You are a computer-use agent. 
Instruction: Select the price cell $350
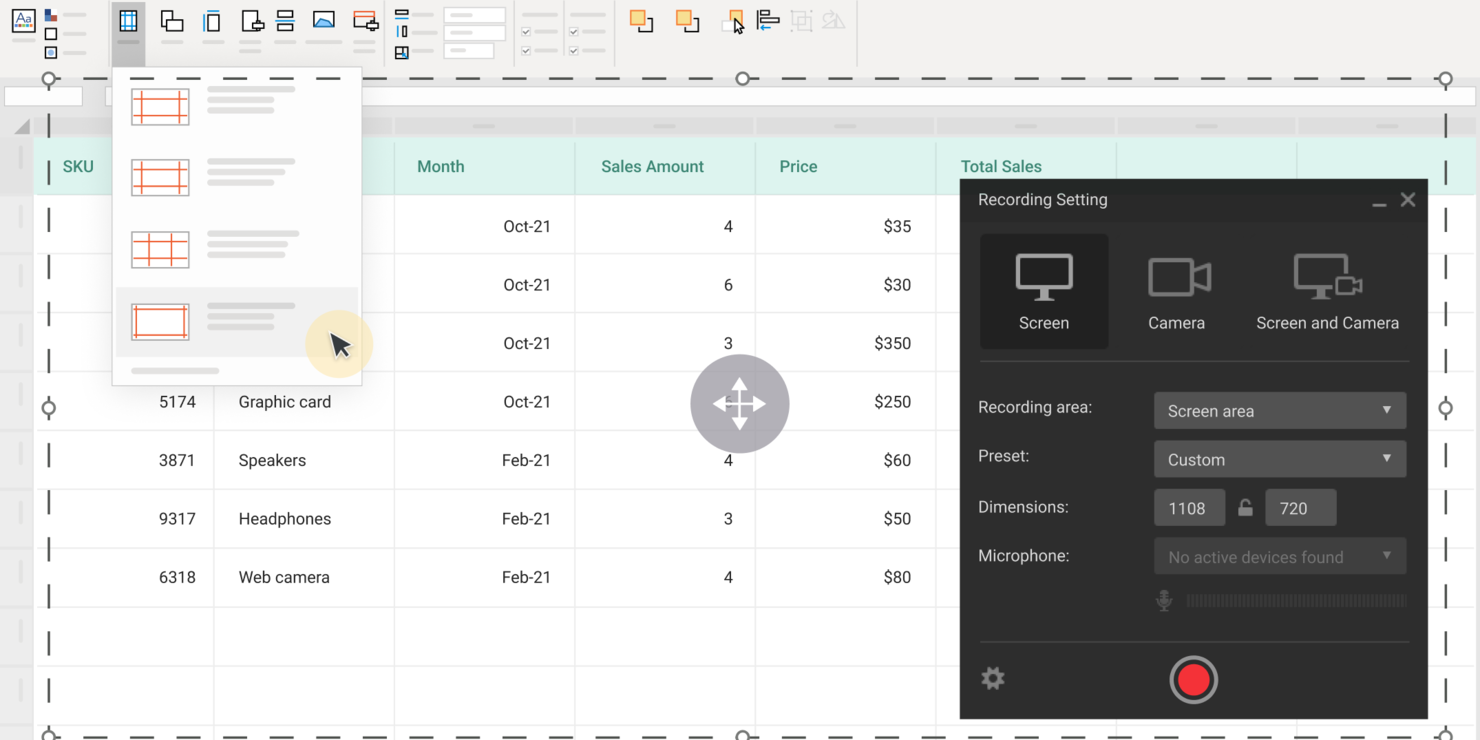click(846, 343)
